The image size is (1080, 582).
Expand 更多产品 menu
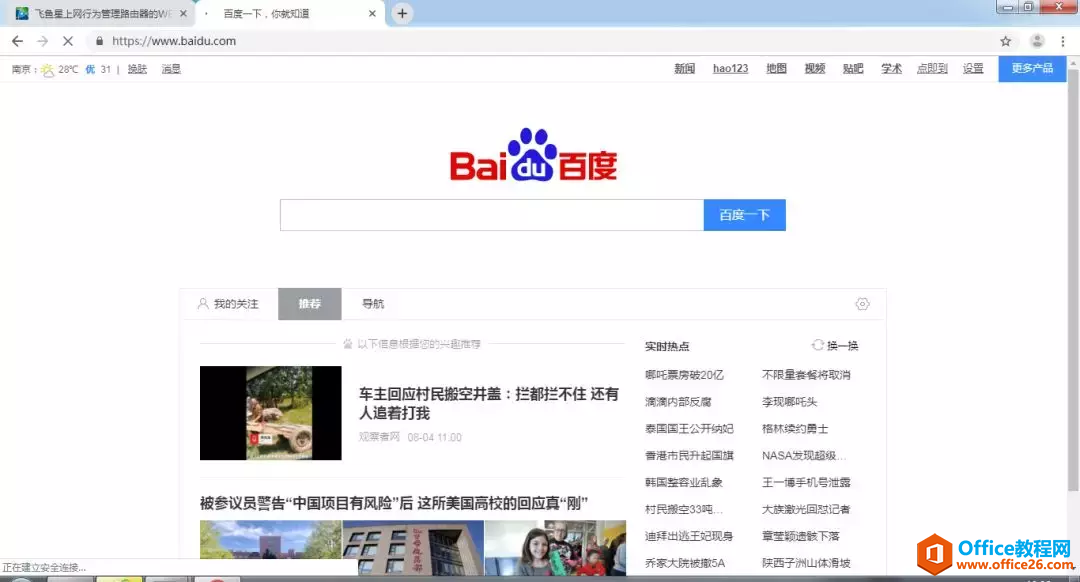point(1032,68)
